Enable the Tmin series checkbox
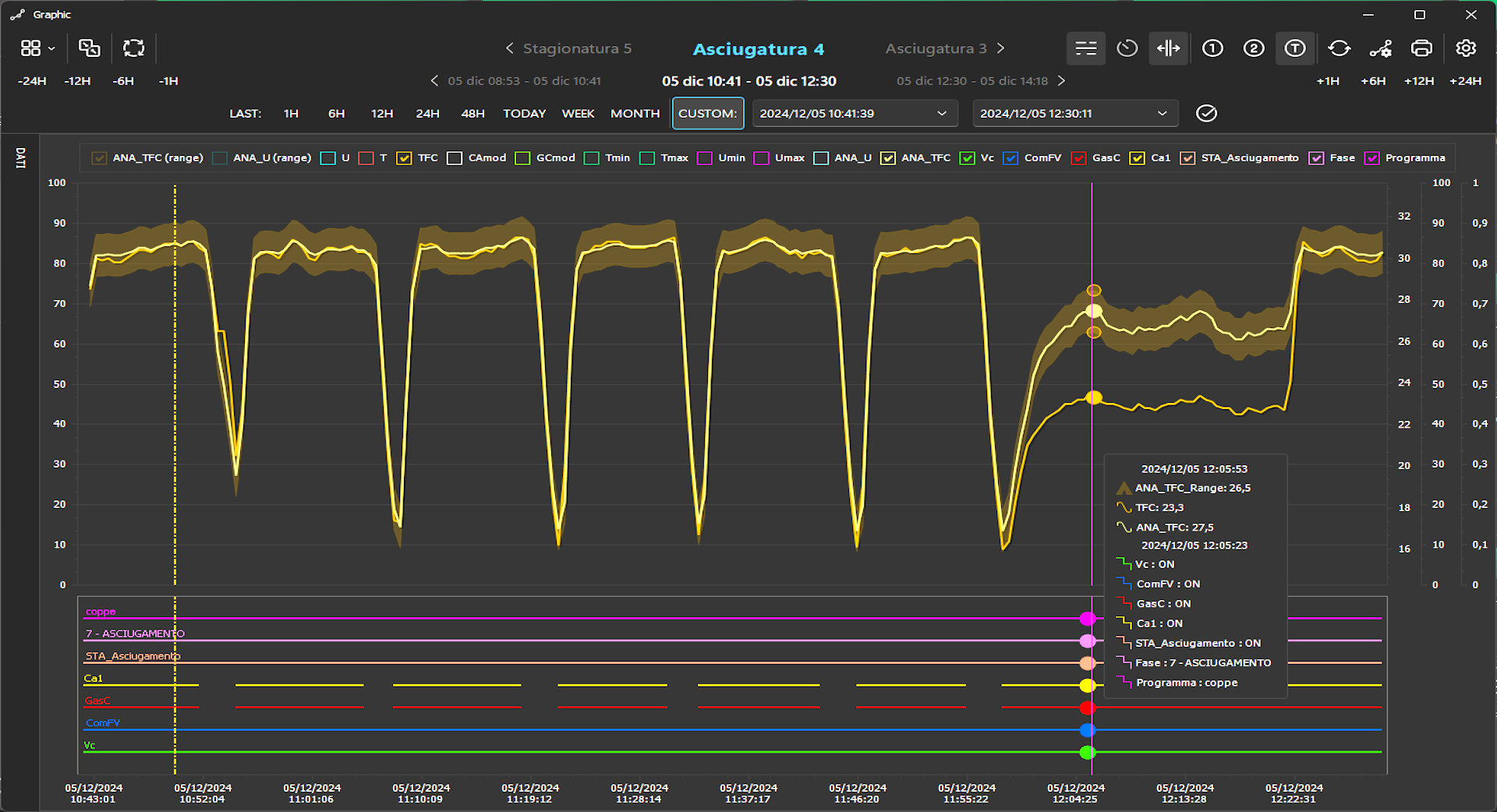 pos(592,158)
